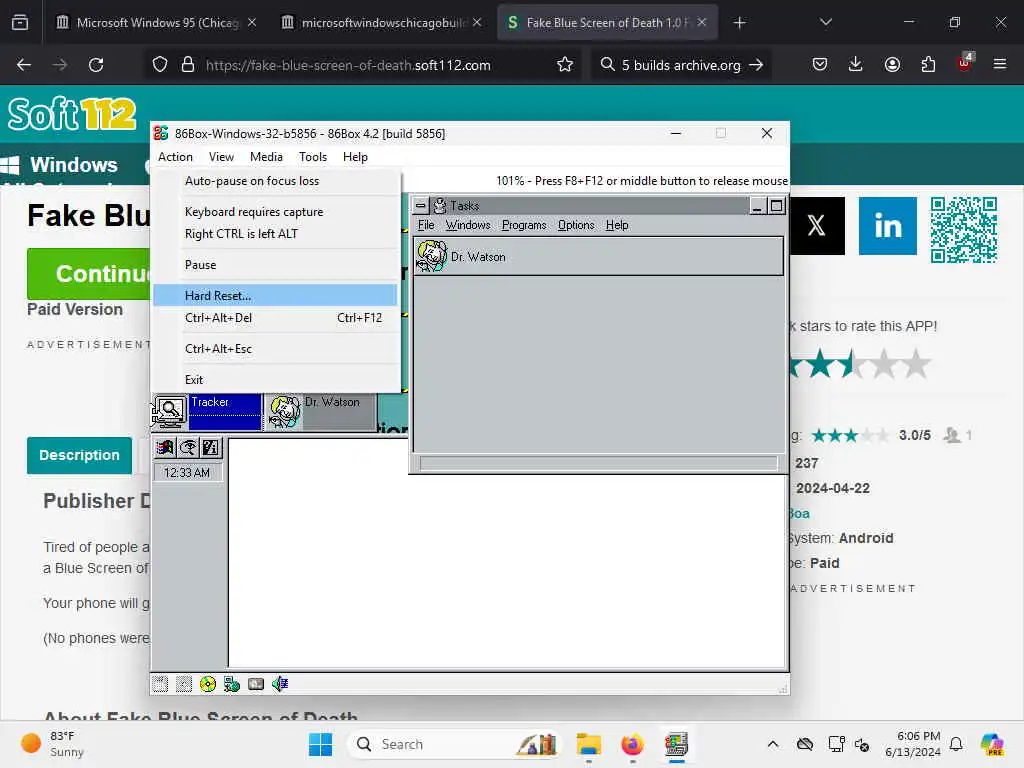1024x768 pixels.
Task: Select Hard Reset... from the Action menu
Action: (275, 295)
